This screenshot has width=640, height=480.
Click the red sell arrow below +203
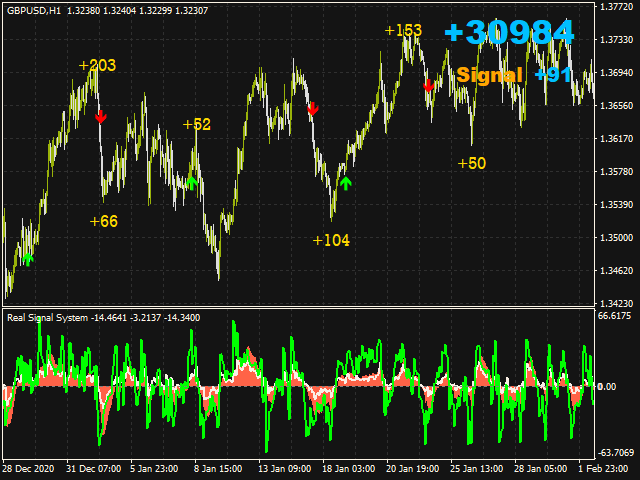101,117
